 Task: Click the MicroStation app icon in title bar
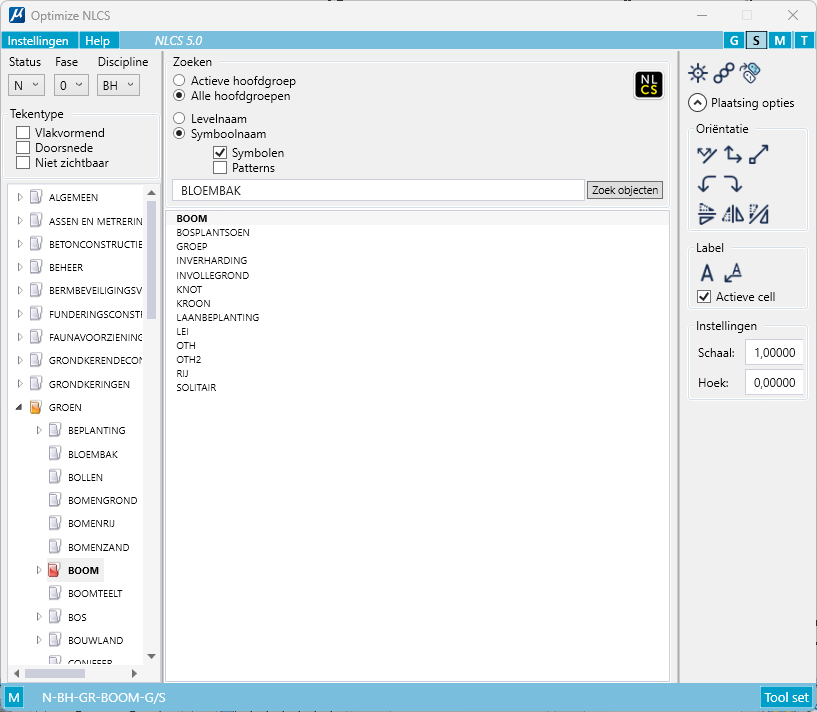[x=17, y=15]
